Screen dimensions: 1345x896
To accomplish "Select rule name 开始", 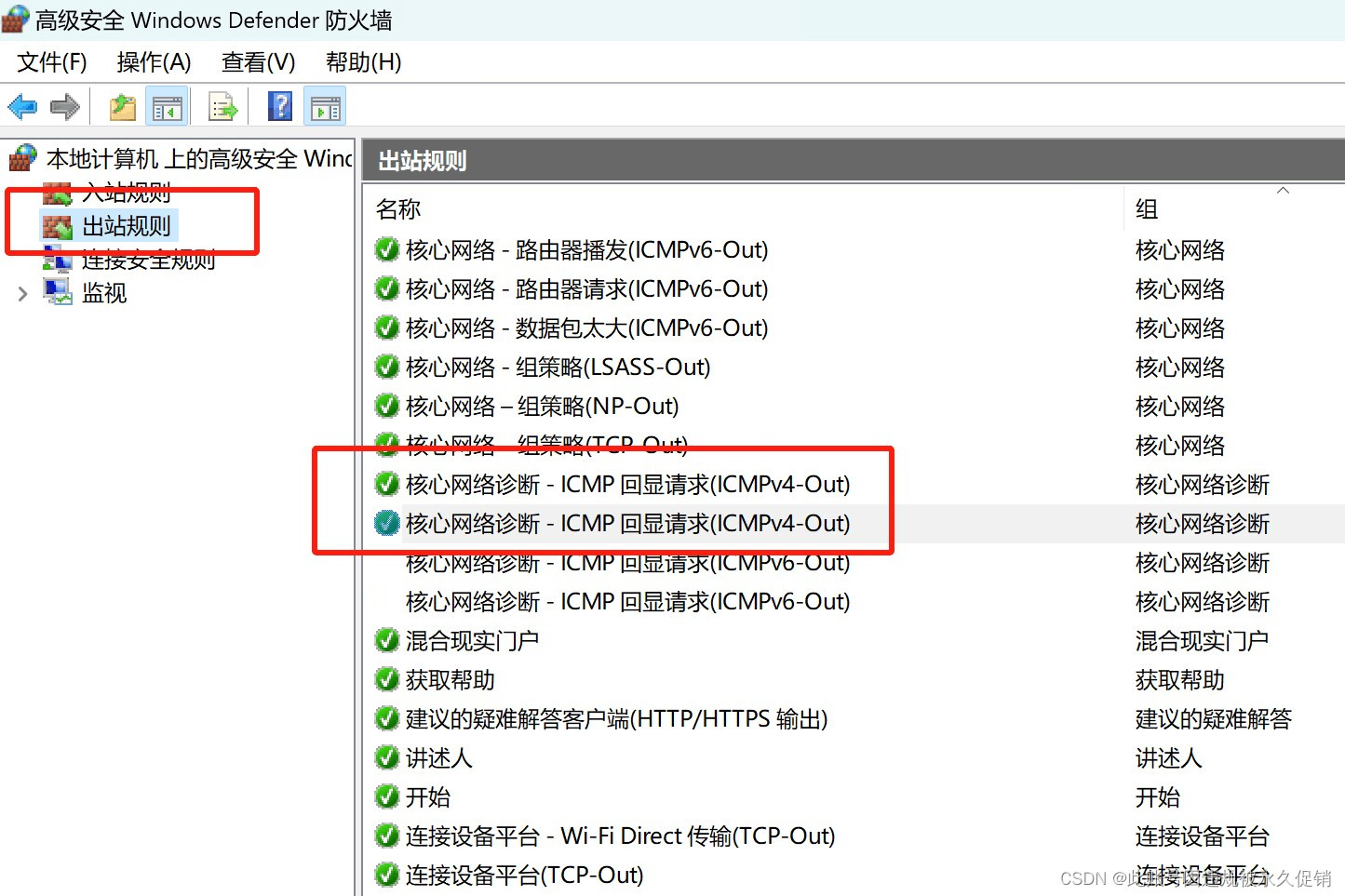I will click(427, 796).
